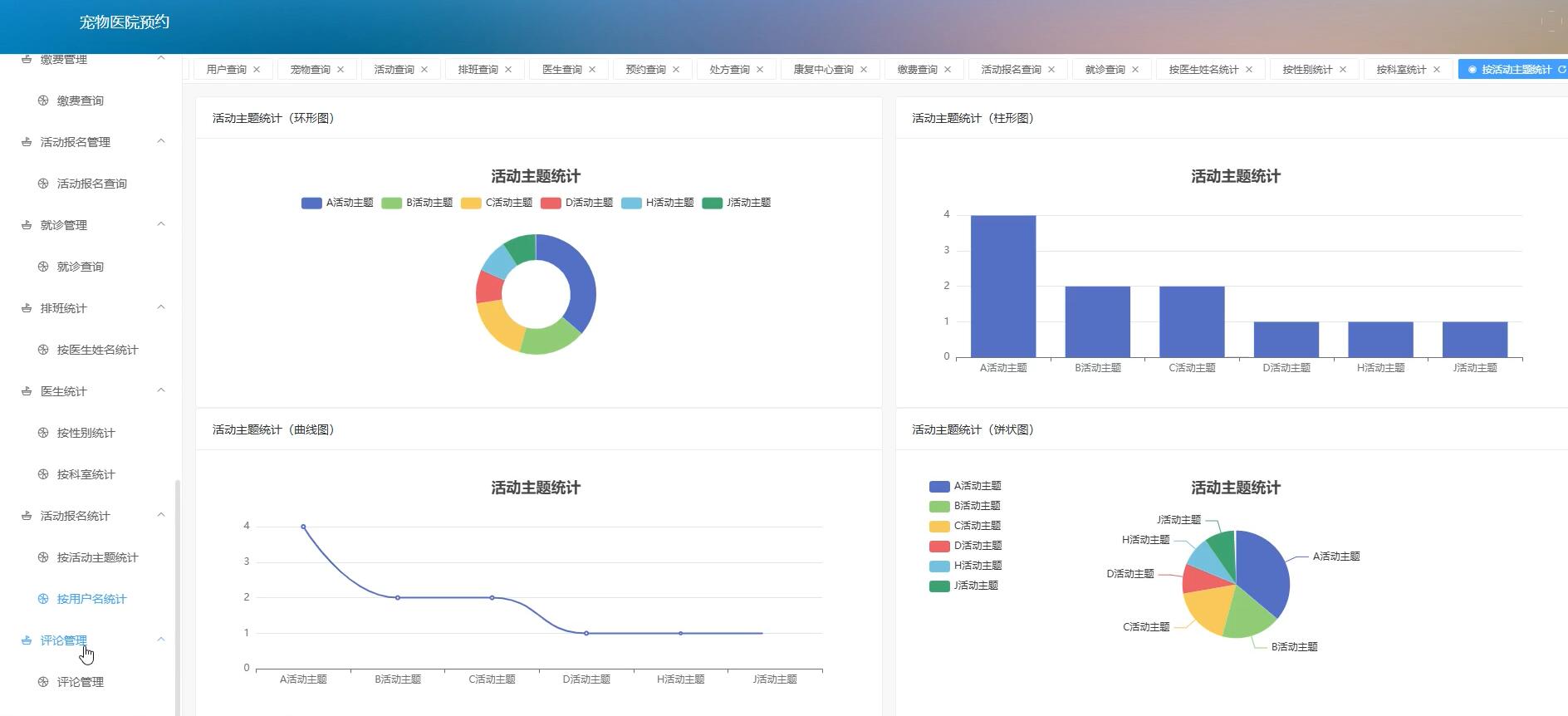The height and width of the screenshot is (716, 1568).
Task: Click the A活动主题 point on the line chart
Action: pos(303,527)
